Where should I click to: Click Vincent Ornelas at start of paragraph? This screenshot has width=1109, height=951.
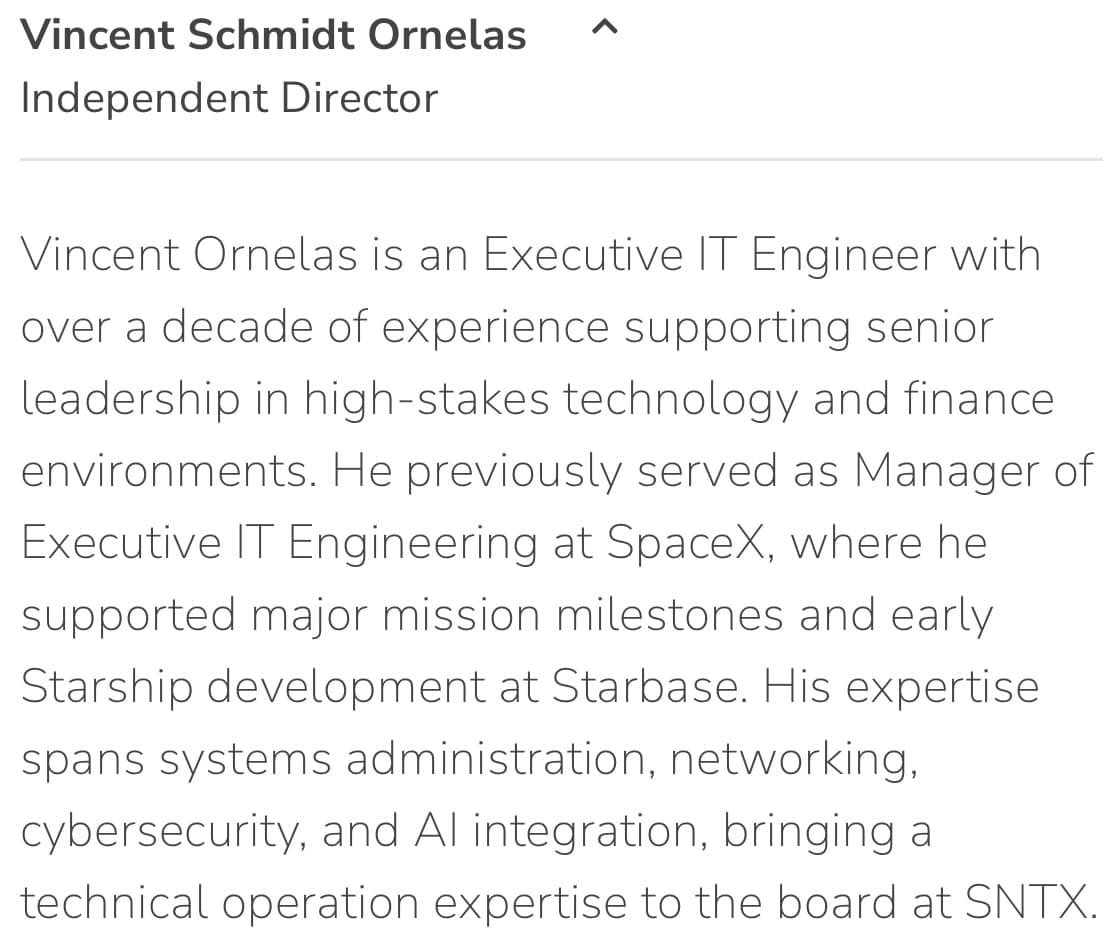189,255
